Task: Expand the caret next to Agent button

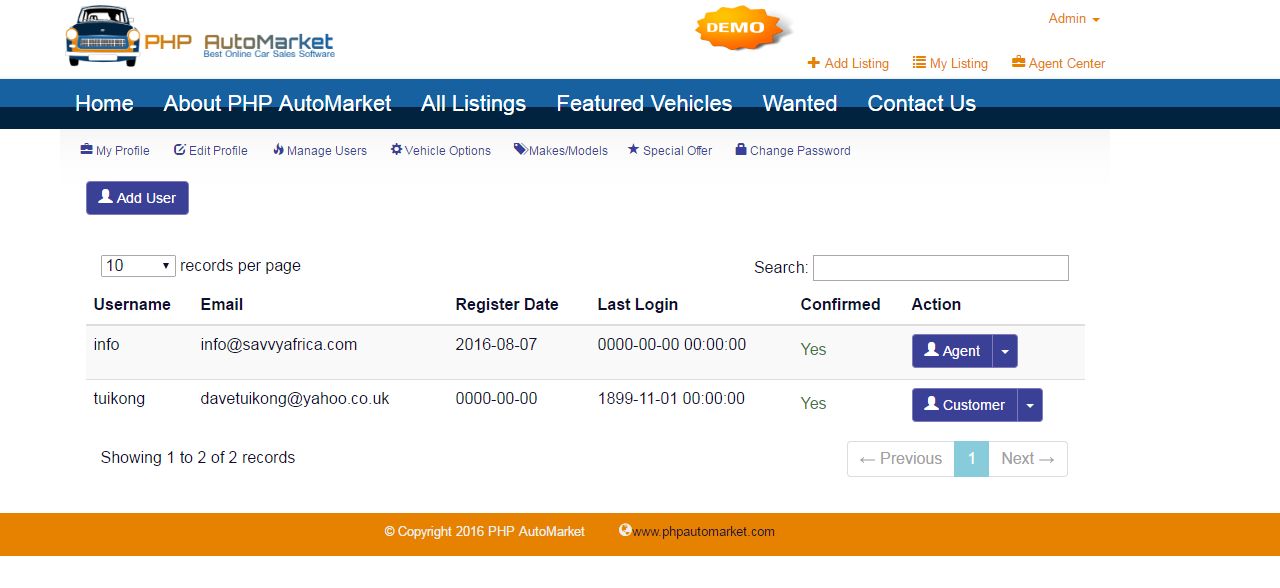Action: 1005,351
